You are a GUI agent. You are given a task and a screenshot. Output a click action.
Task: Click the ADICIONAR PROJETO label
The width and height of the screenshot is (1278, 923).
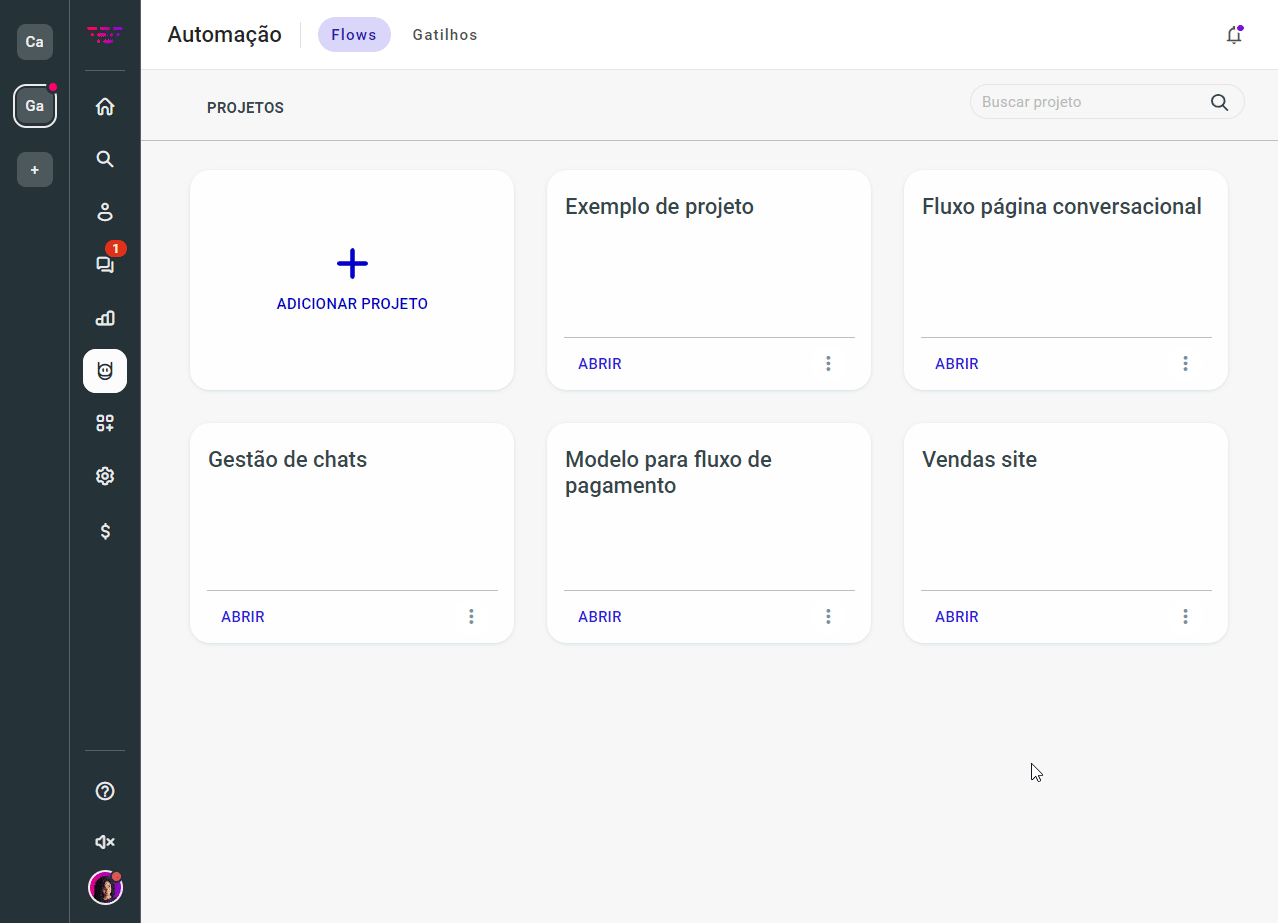click(x=352, y=304)
